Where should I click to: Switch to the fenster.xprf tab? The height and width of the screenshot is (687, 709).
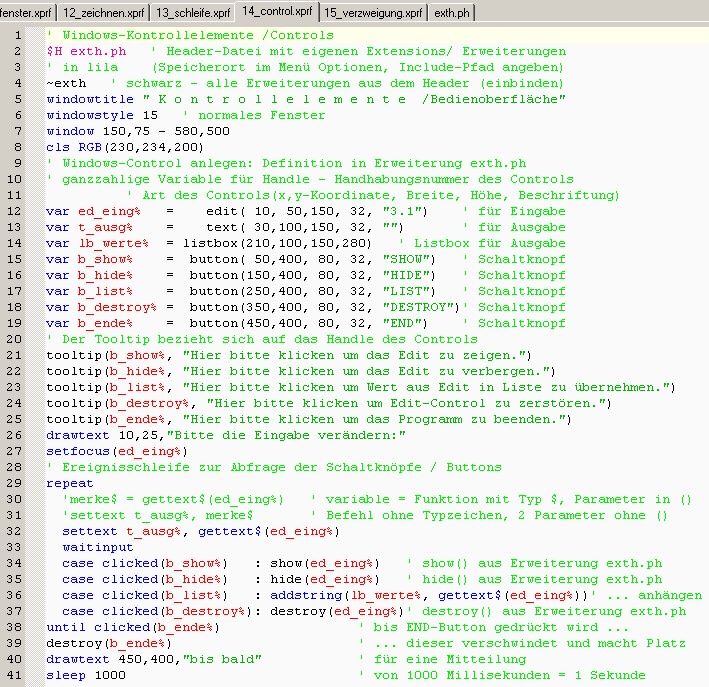click(x=27, y=12)
